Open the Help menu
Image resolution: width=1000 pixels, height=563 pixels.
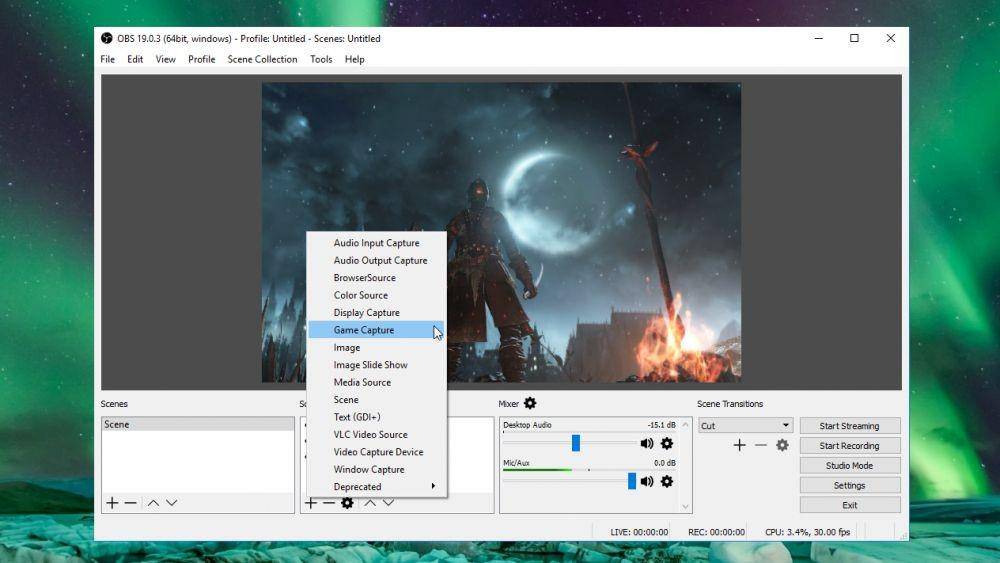tap(355, 59)
